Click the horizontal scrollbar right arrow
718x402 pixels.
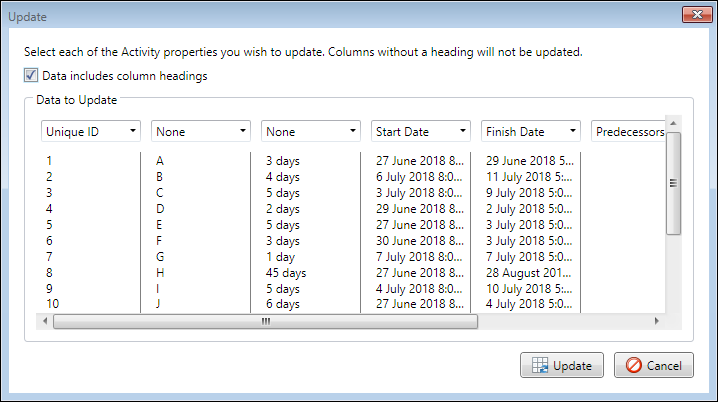pos(657,321)
